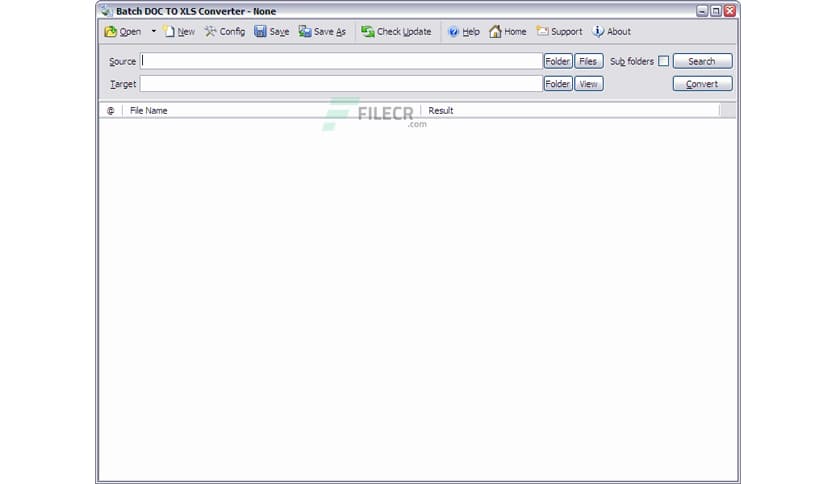836x484 pixels.
Task: Show the About dialog
Action: (x=612, y=32)
